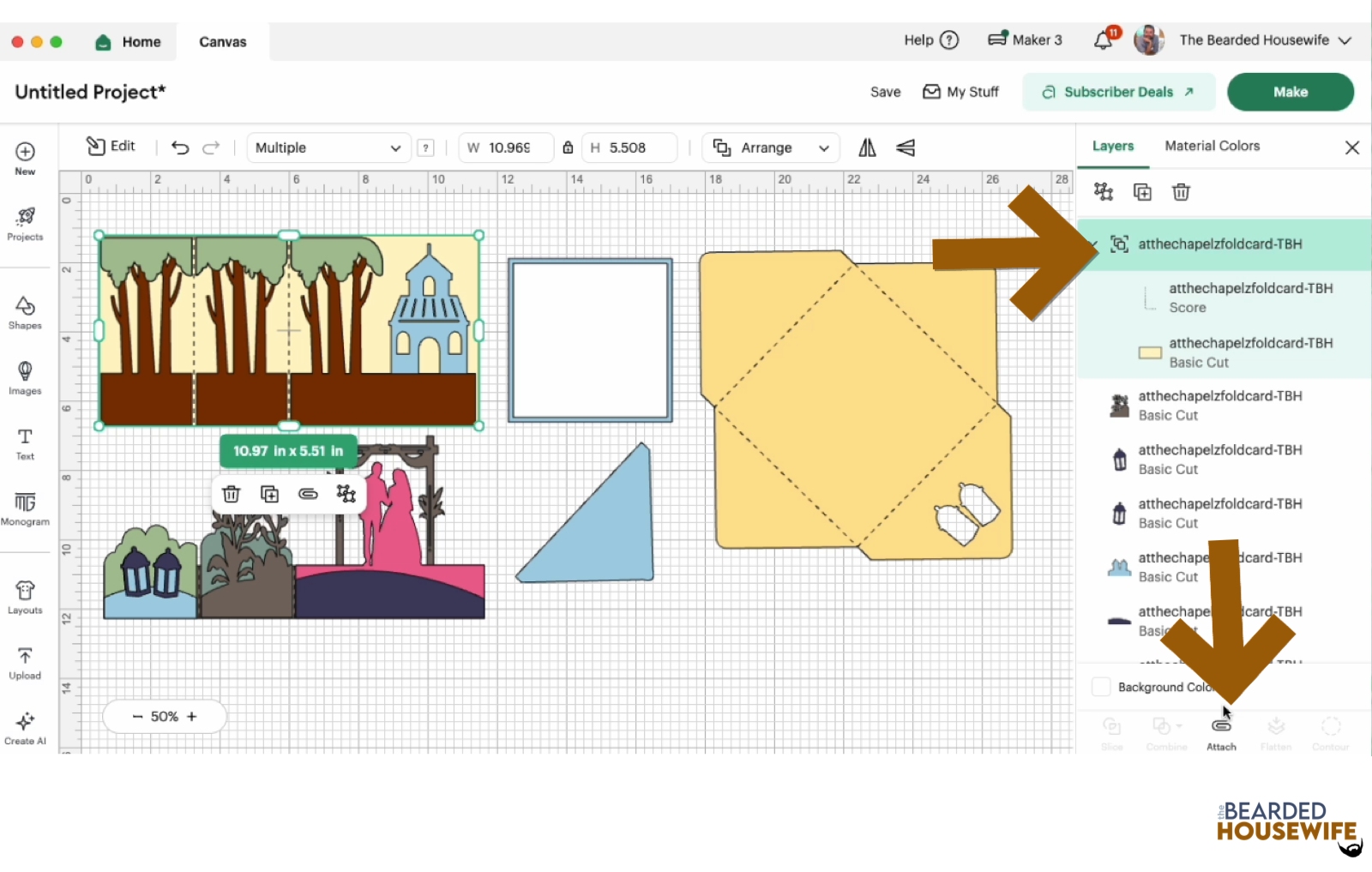Expand the Arrange dropdown

[771, 147]
